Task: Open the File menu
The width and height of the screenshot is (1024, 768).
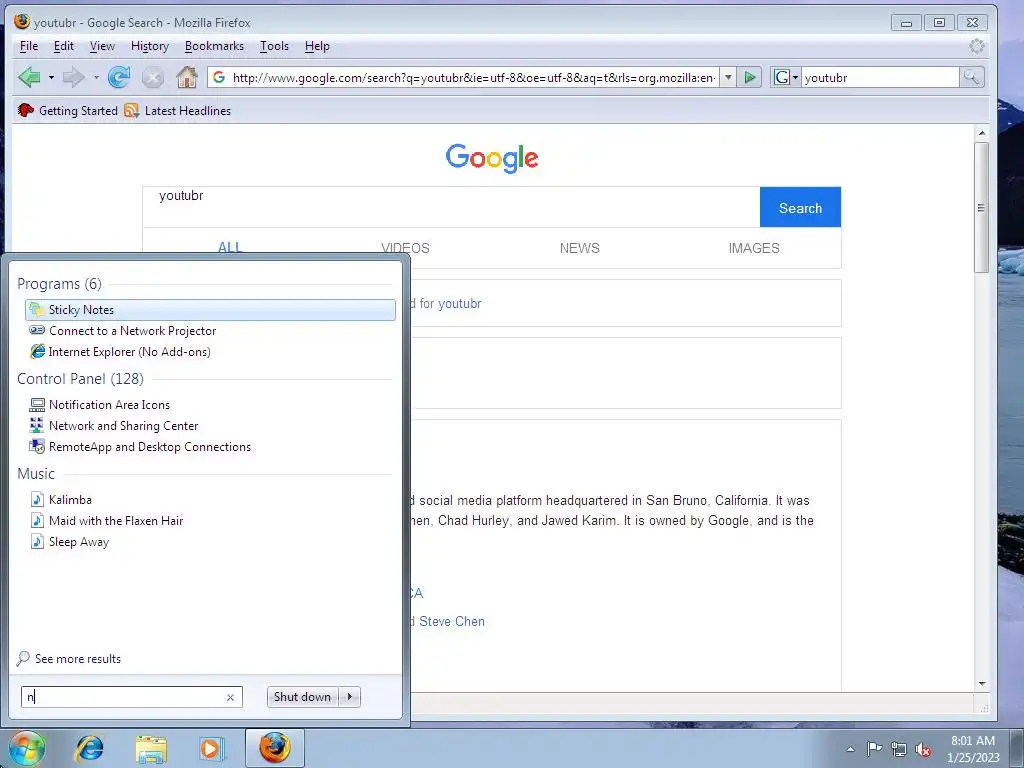Action: [29, 46]
